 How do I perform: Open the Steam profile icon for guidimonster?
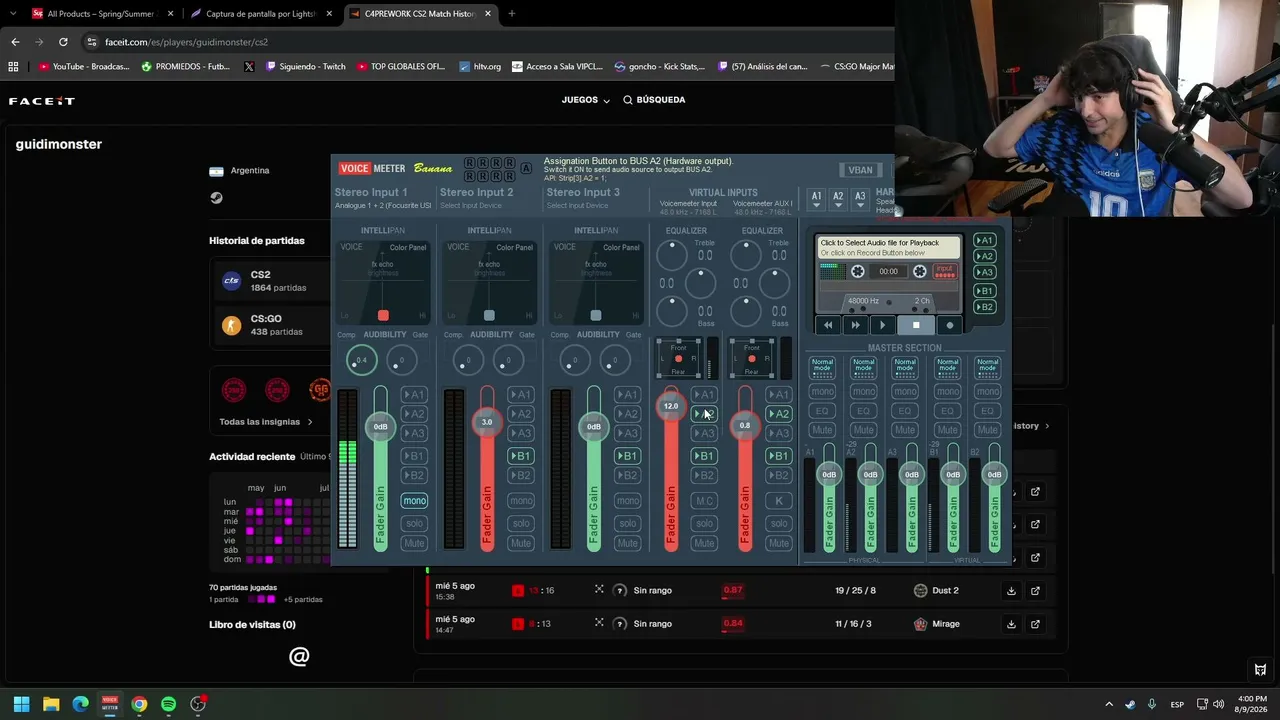point(216,198)
